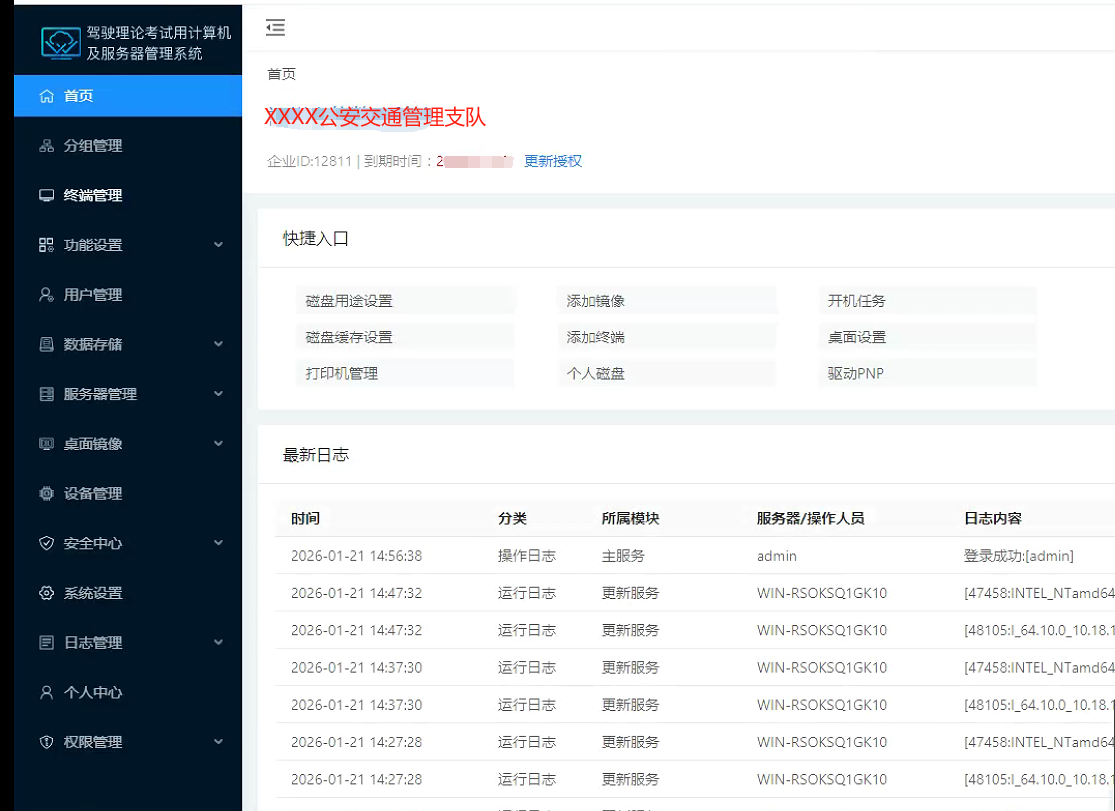Viewport: 1115px width, 811px height.
Task: Click the 更新授权 link
Action: pyautogui.click(x=553, y=161)
